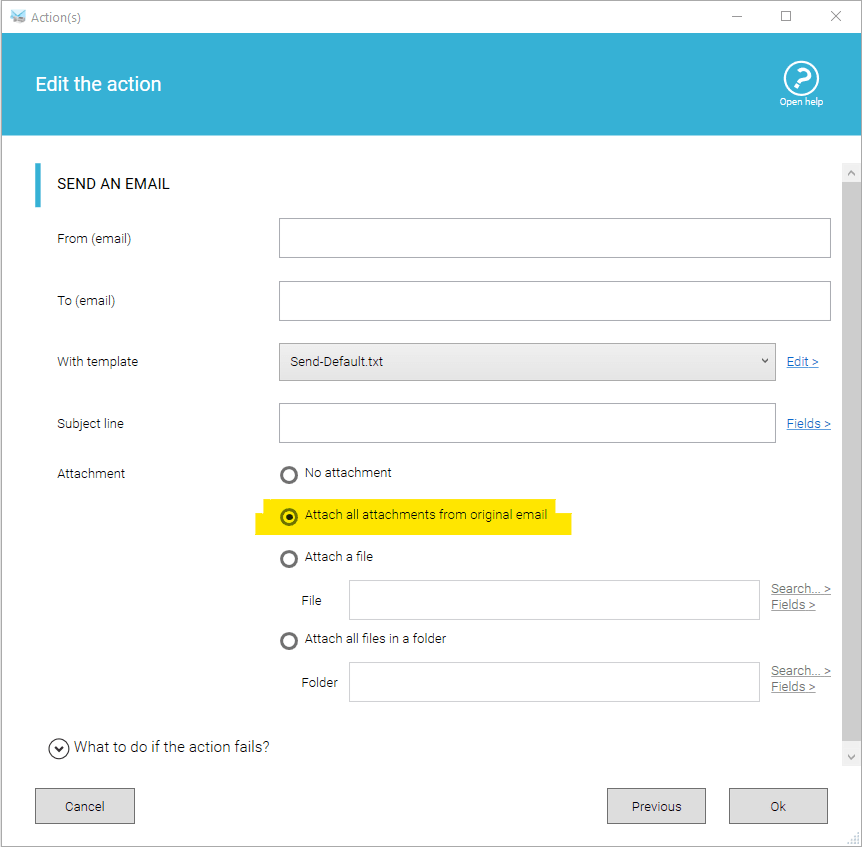Click the Action(s) window app icon
862x847 pixels.
coord(18,16)
